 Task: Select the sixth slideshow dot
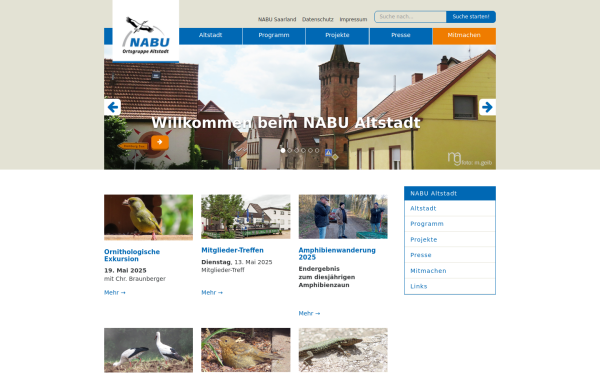tap(317, 150)
